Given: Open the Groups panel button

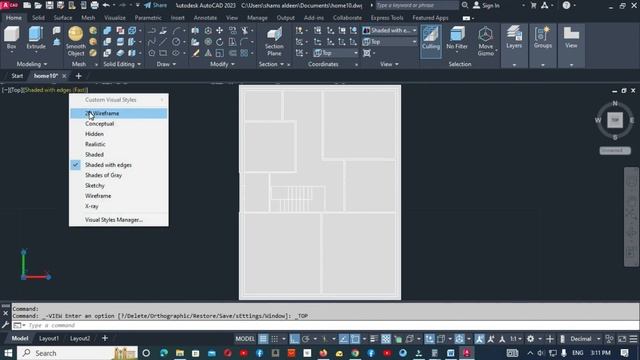Looking at the screenshot, I should click(542, 38).
